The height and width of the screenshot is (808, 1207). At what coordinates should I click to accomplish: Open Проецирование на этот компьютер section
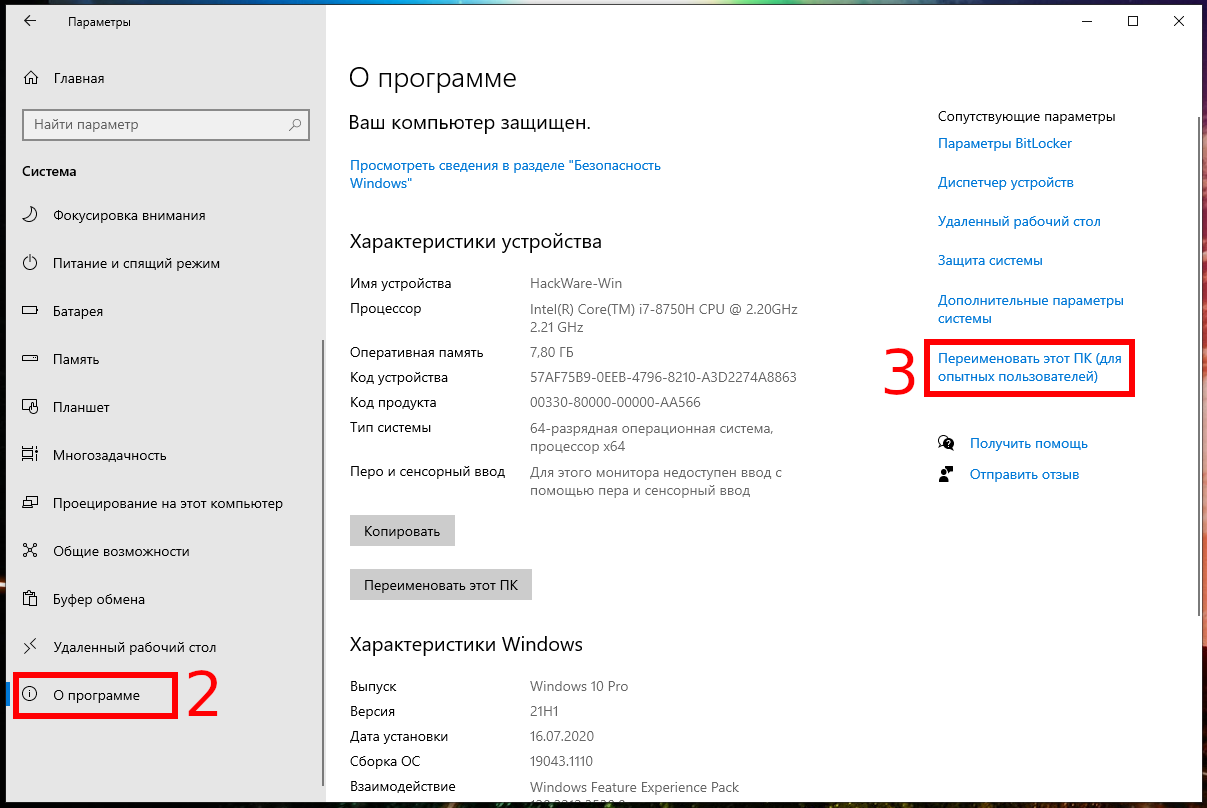tap(167, 503)
